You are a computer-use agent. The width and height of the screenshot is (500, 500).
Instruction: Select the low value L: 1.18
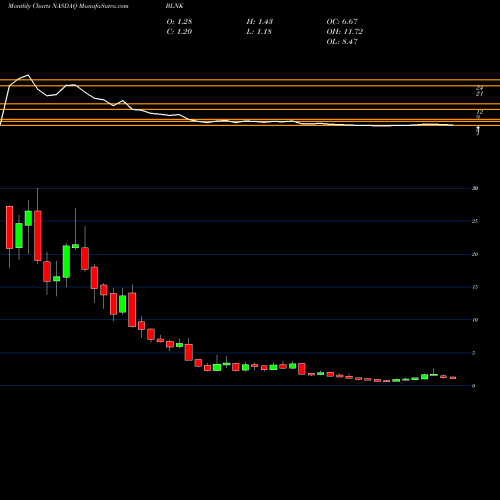tap(259, 31)
